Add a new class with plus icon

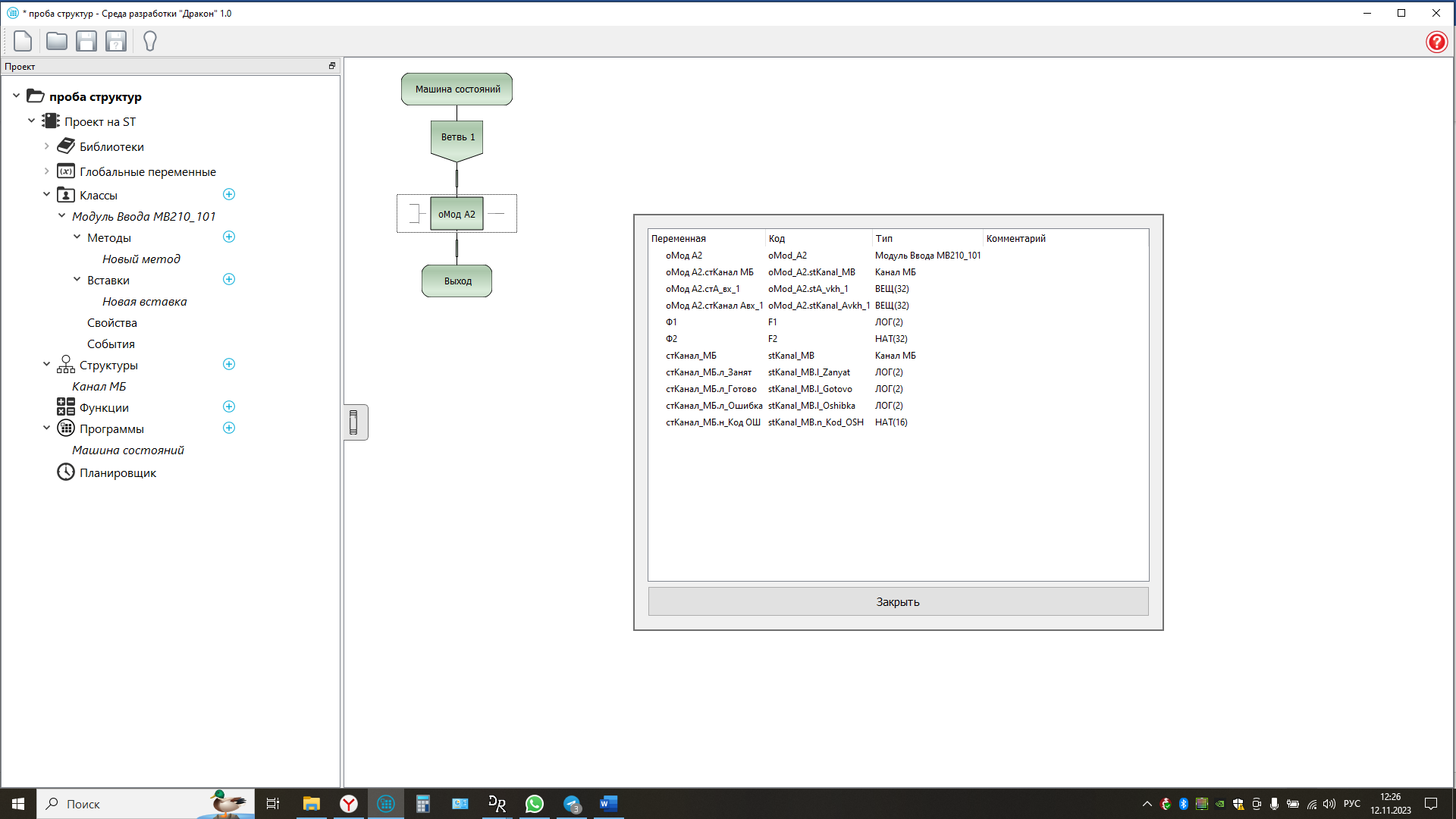[x=229, y=195]
